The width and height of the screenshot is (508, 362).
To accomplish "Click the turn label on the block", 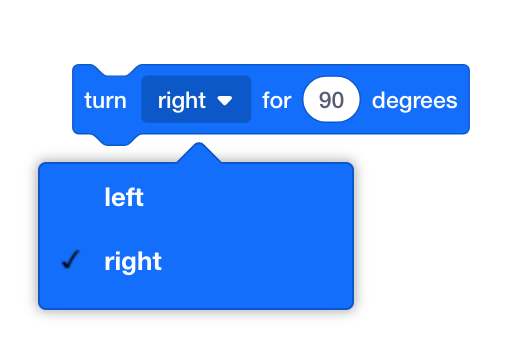I will coord(105,100).
